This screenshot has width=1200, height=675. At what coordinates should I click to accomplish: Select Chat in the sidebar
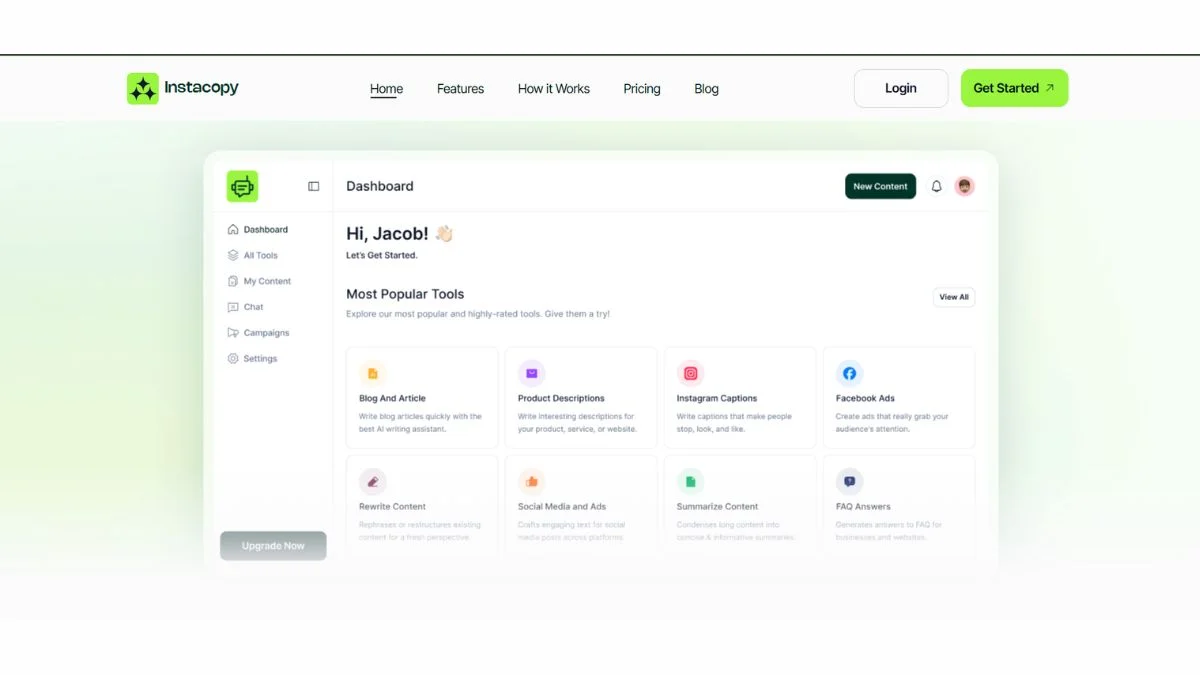254,307
